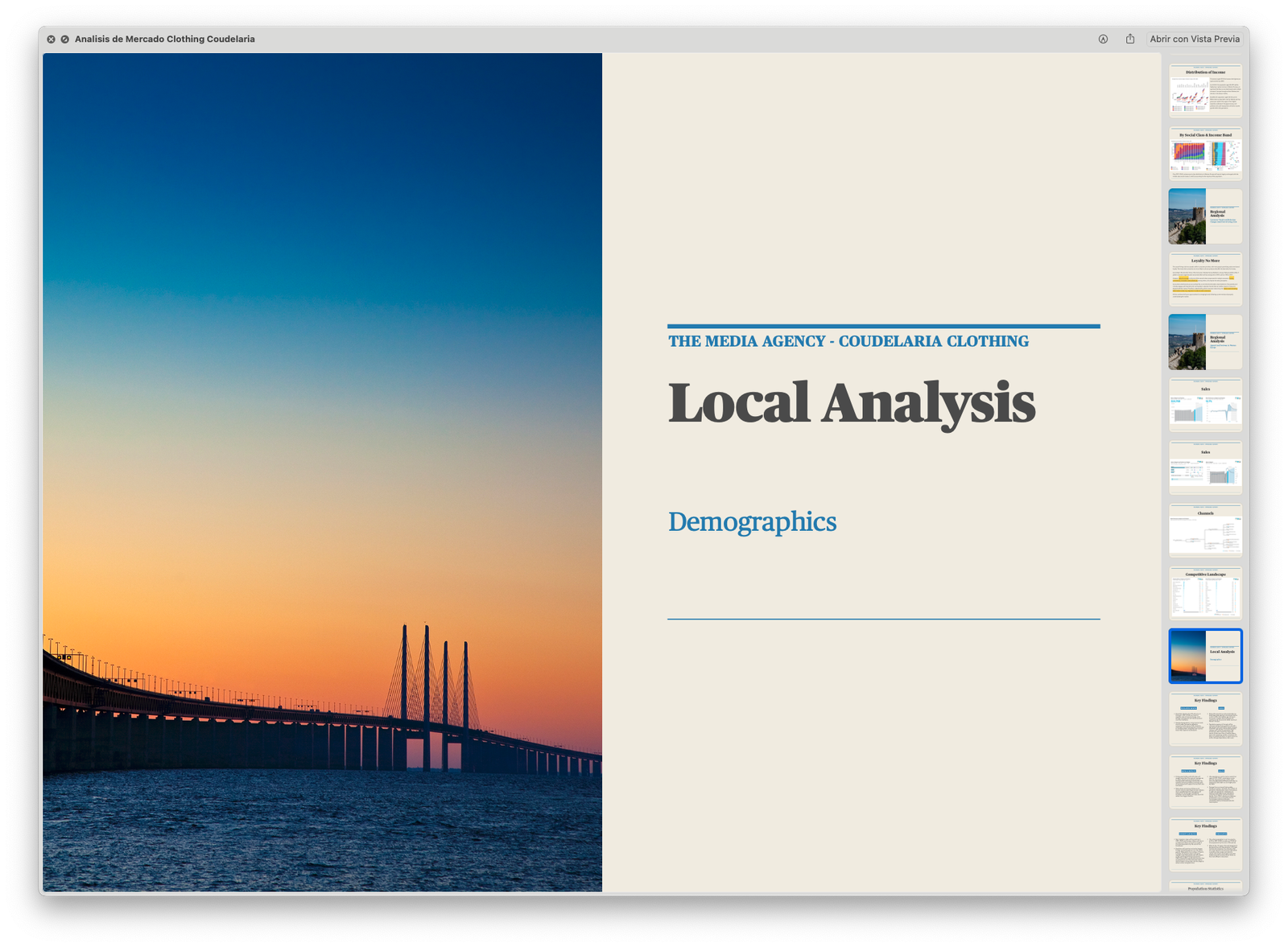Image resolution: width=1288 pixels, height=947 pixels.
Task: Click 'Abrir con Vista Previa' button
Action: point(1195,39)
